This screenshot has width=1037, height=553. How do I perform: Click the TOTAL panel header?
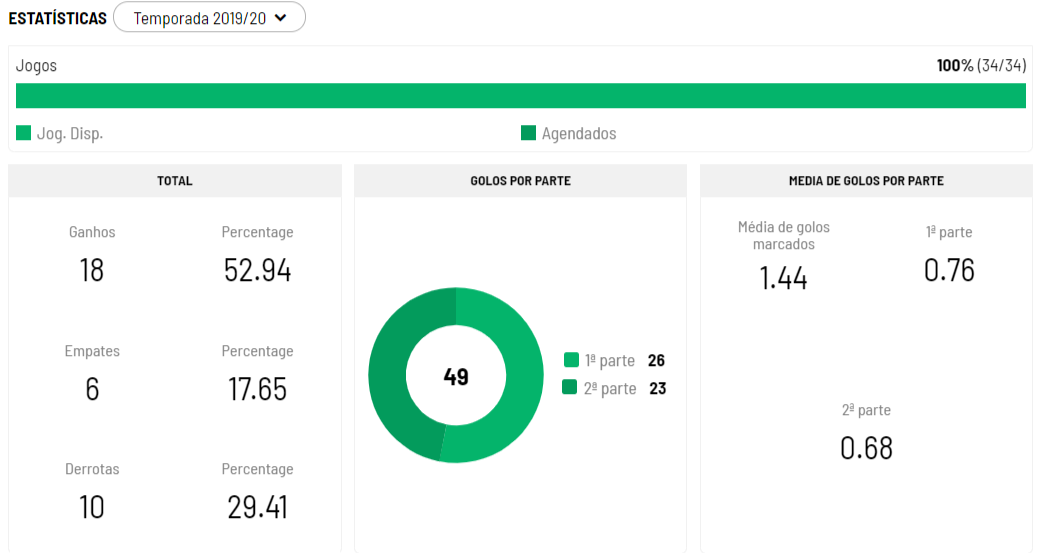click(x=175, y=181)
